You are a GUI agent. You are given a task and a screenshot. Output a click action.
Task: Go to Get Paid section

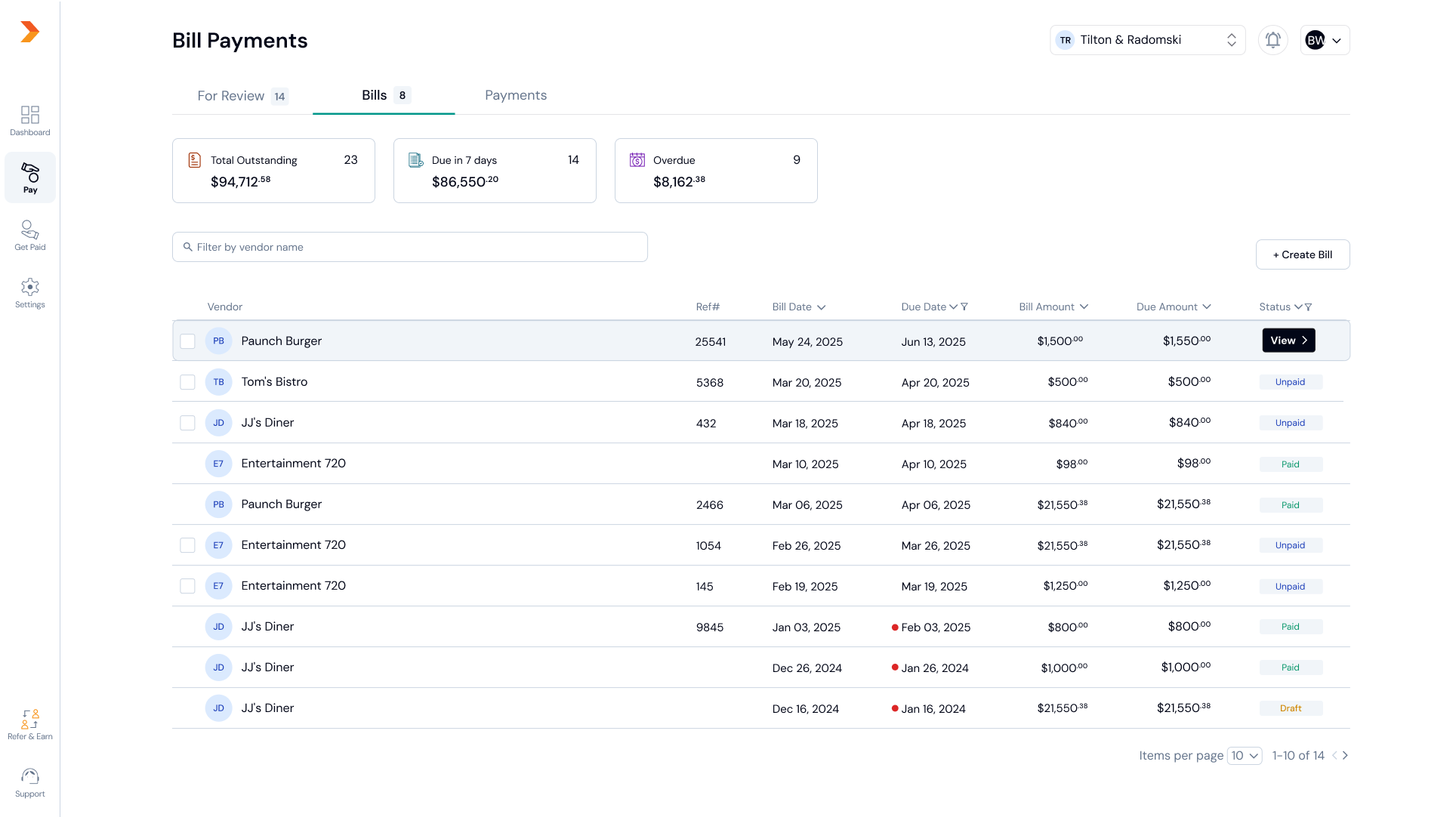tap(30, 235)
